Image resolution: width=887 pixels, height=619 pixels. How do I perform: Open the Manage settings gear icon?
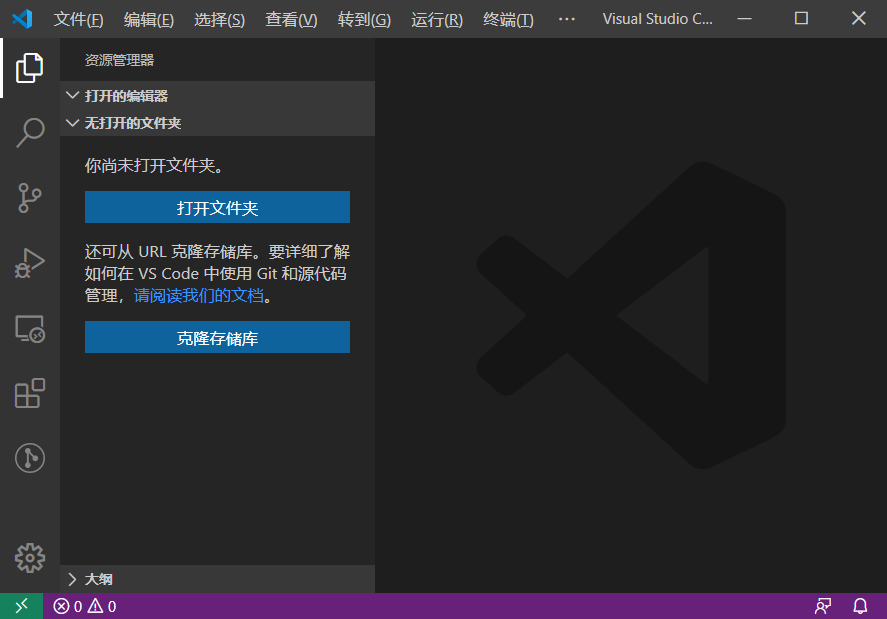pyautogui.click(x=29, y=558)
